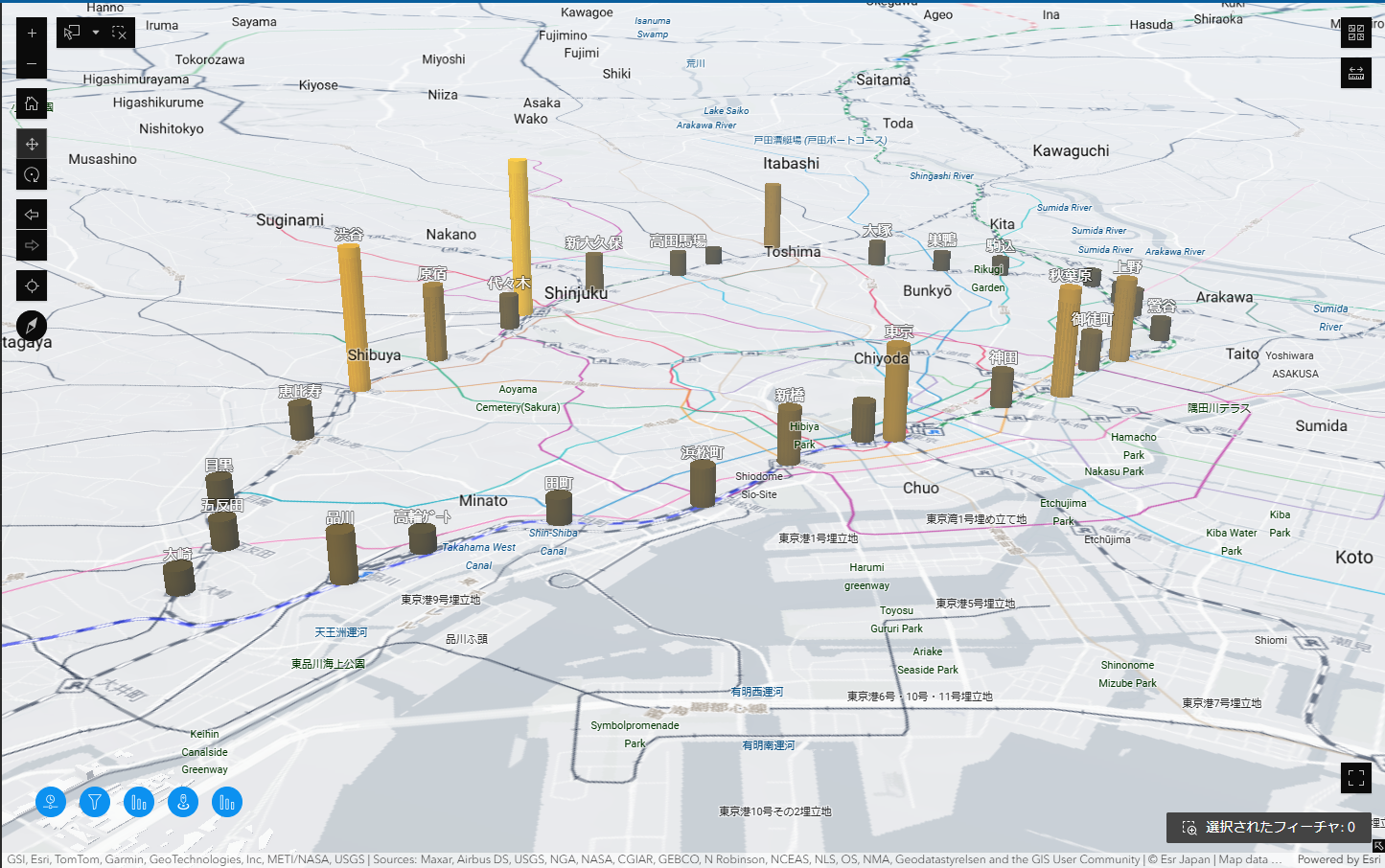
Task: Open selection tool options dropdown arrow
Action: (x=96, y=33)
